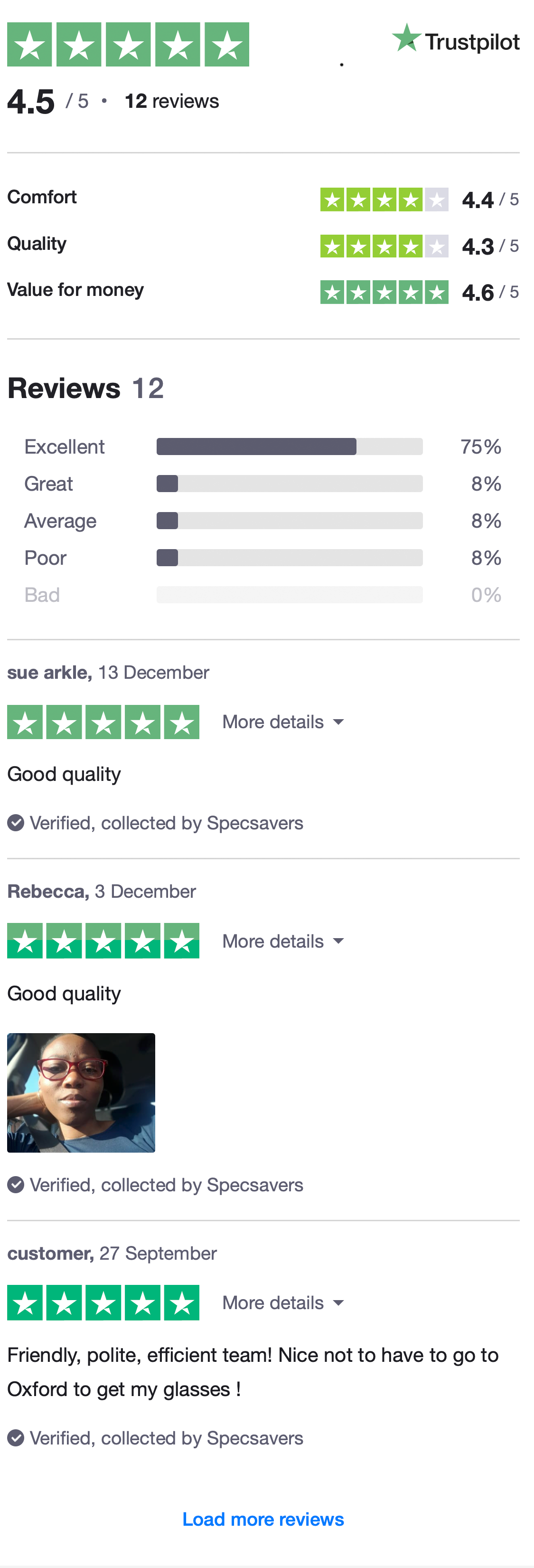The width and height of the screenshot is (534, 1568).
Task: Expand More details on sue arkle's review
Action: click(283, 722)
